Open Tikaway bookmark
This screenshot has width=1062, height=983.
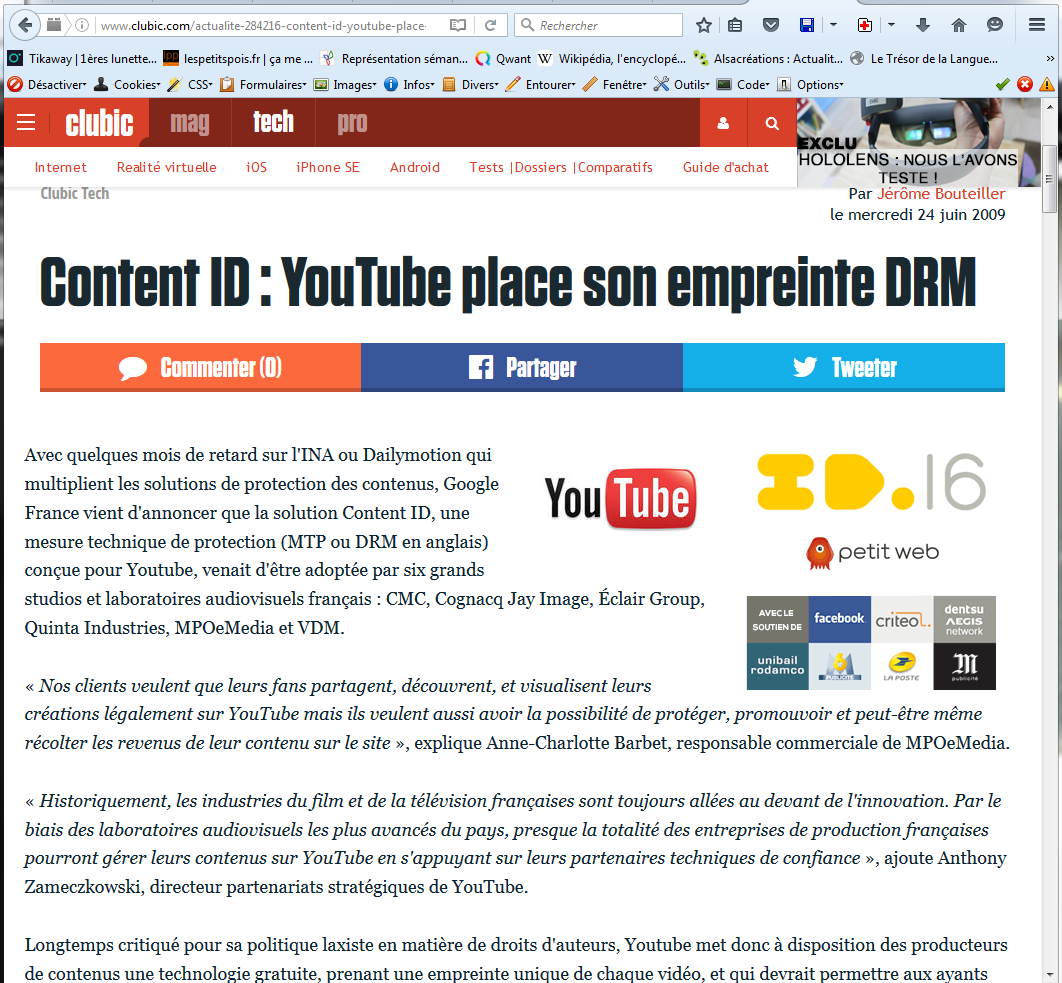[82, 59]
